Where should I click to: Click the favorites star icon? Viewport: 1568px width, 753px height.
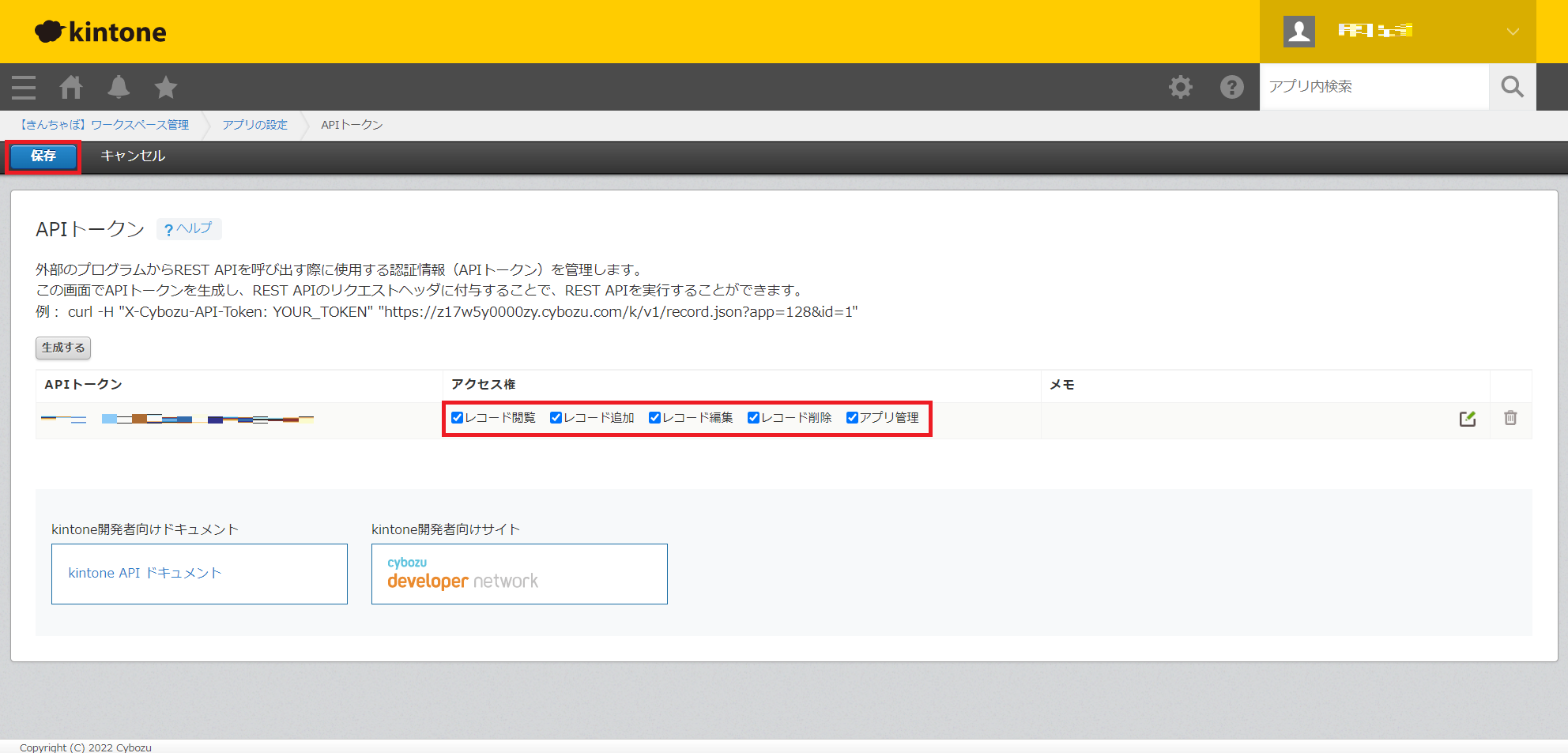coord(166,87)
